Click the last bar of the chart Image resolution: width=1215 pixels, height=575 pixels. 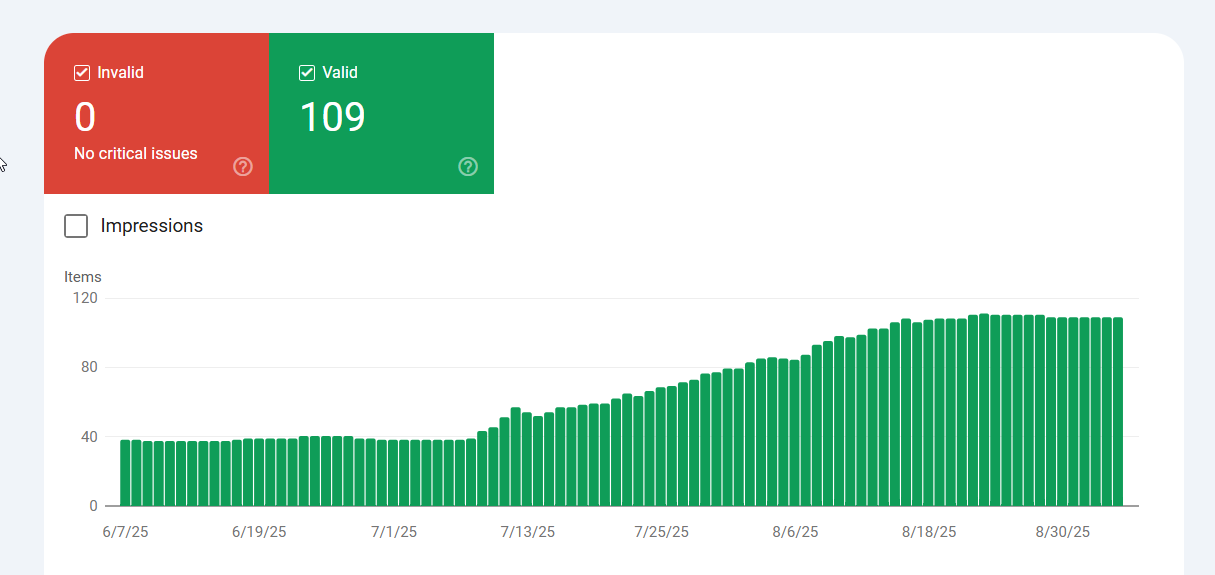coord(1118,412)
